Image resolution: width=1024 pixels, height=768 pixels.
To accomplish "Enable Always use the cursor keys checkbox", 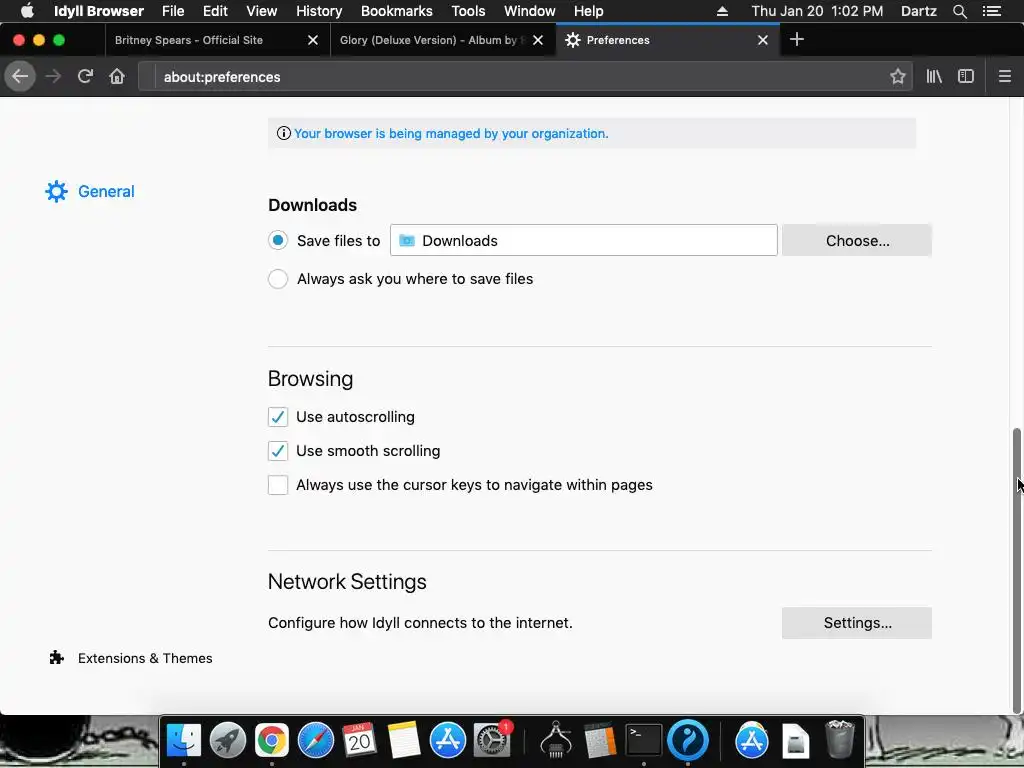I will click(278, 485).
